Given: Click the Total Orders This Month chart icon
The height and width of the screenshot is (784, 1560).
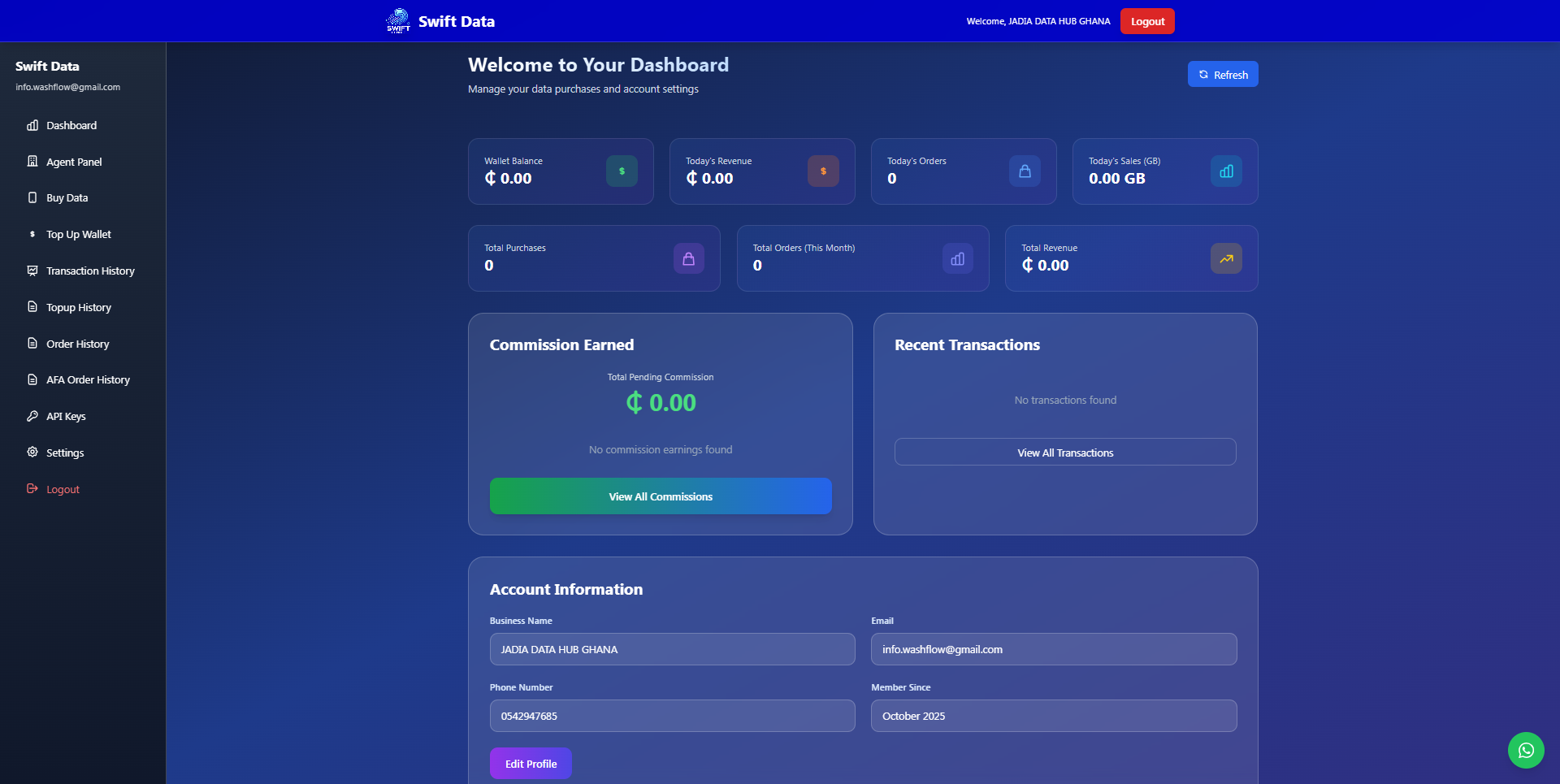Looking at the screenshot, I should [x=957, y=258].
